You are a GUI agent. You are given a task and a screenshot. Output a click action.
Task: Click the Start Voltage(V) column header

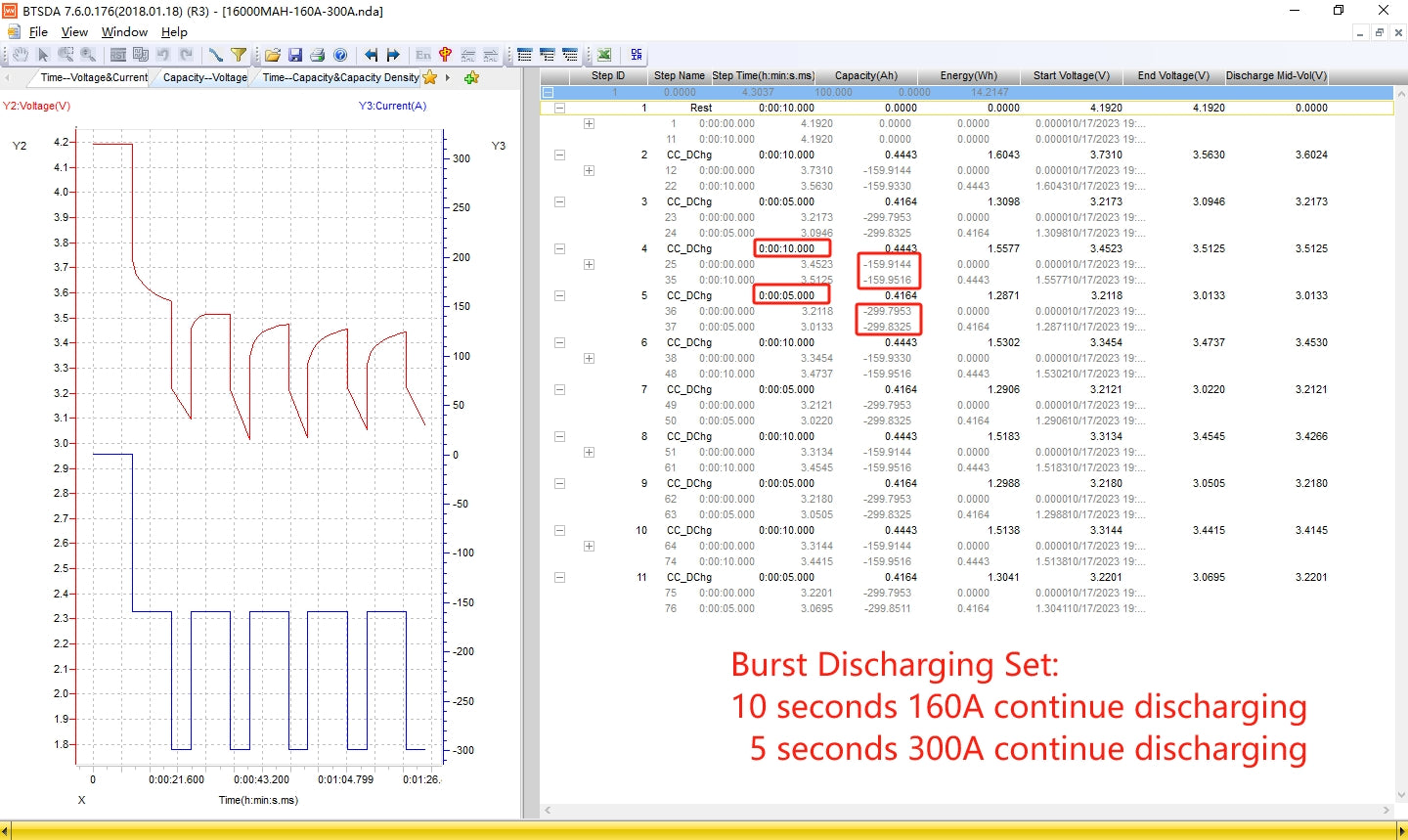click(x=1071, y=75)
